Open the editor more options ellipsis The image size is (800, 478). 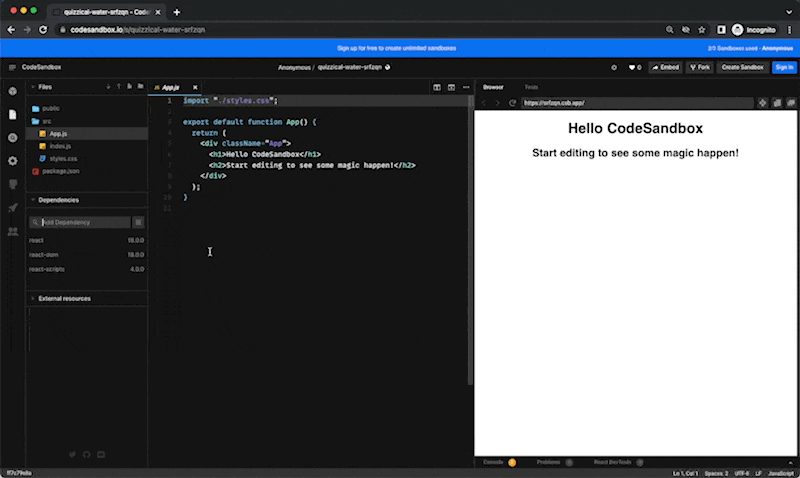coord(465,87)
